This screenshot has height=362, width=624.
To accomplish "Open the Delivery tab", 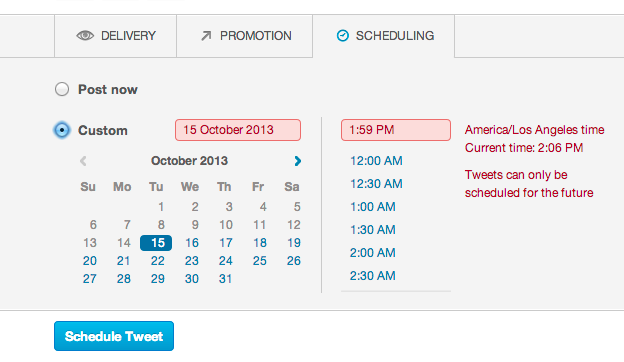I will point(115,36).
